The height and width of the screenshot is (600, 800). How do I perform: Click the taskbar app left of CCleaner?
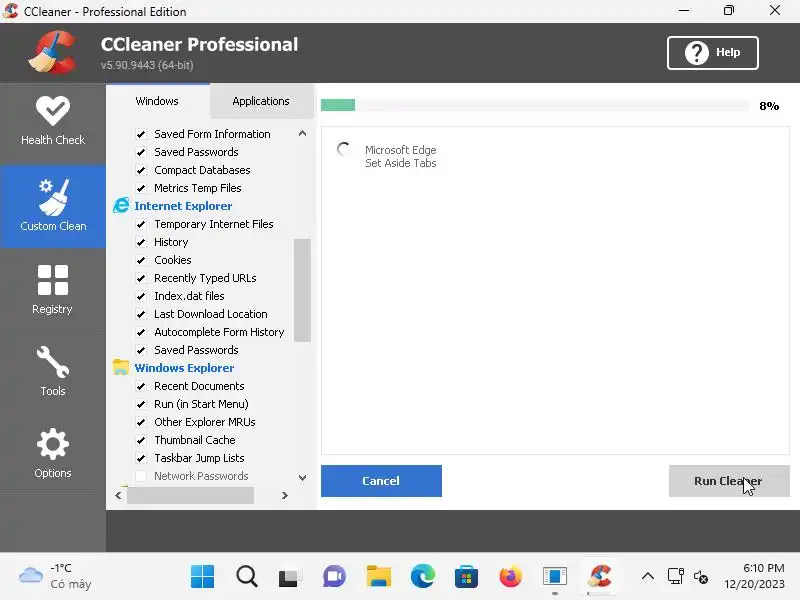(555, 577)
